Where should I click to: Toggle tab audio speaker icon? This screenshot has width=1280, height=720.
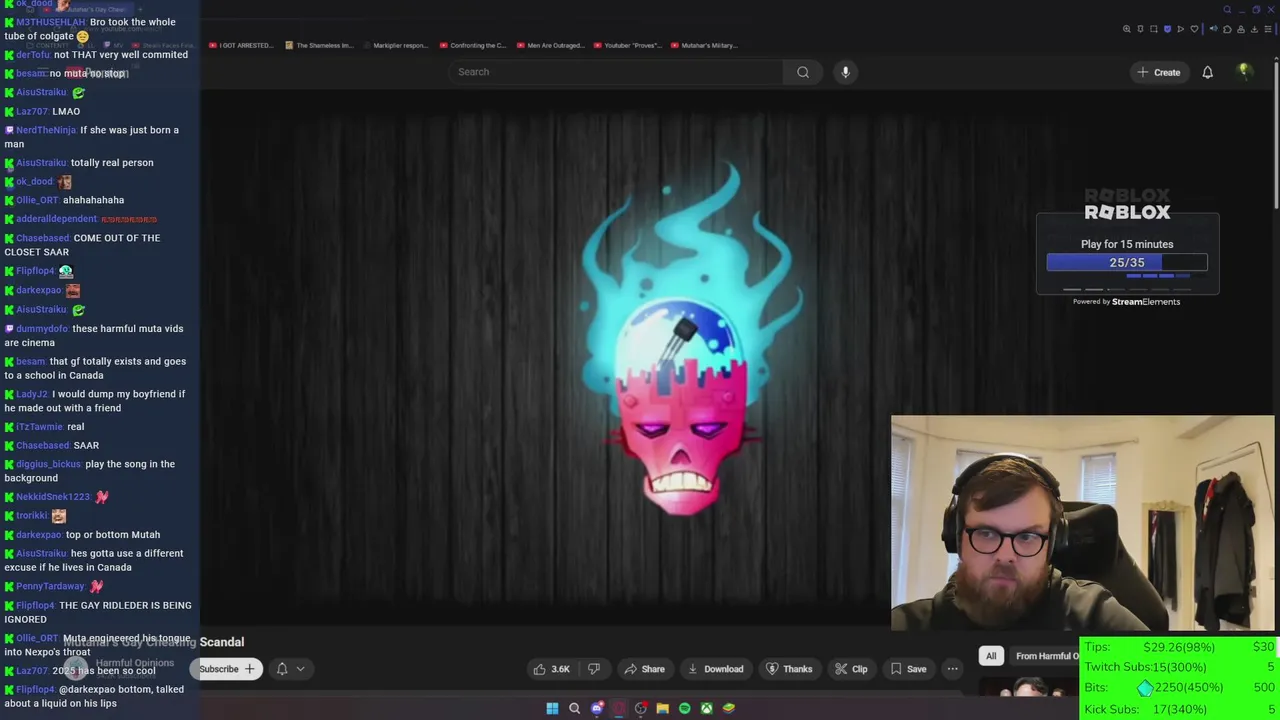[1214, 29]
